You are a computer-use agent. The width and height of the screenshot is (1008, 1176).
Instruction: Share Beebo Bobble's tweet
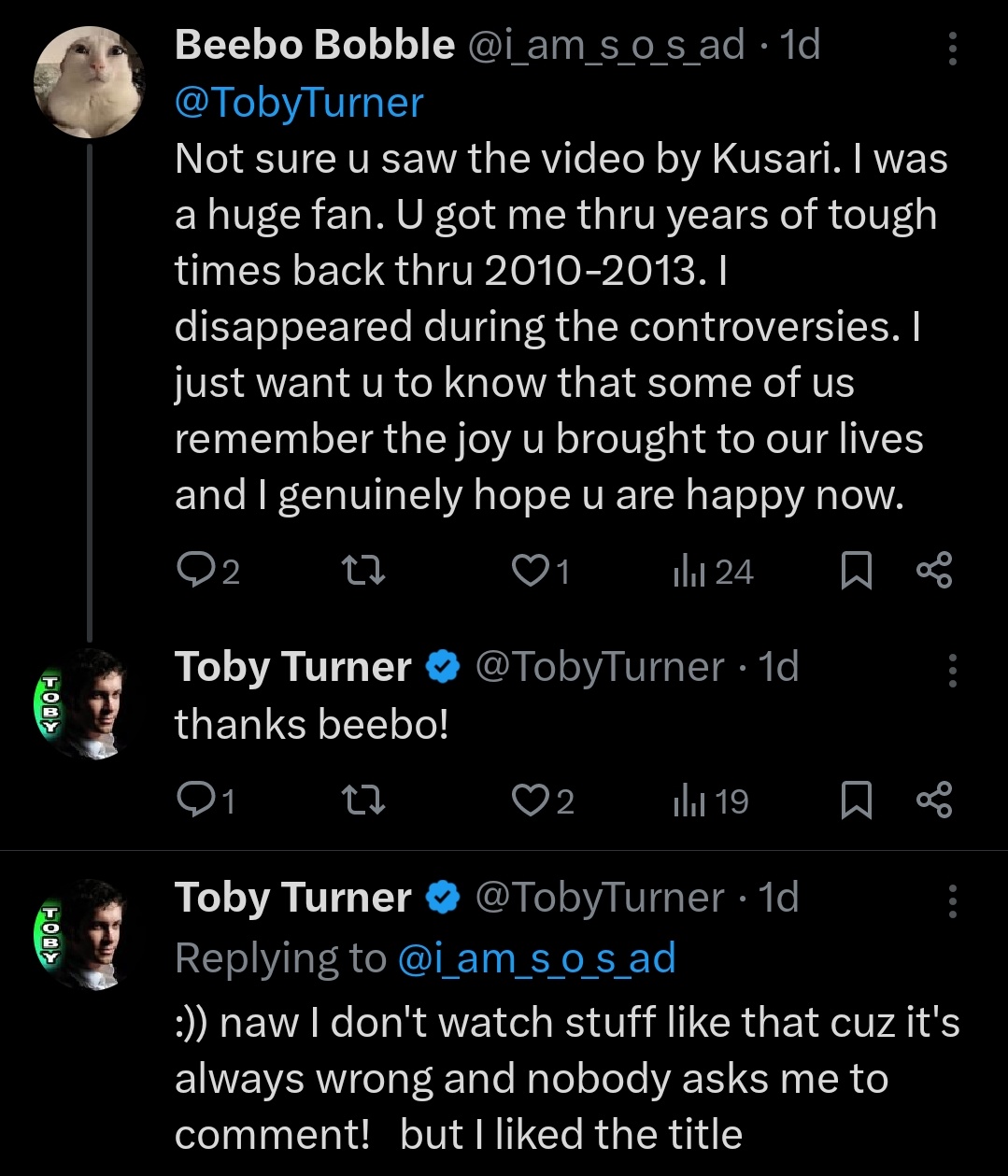tap(933, 570)
